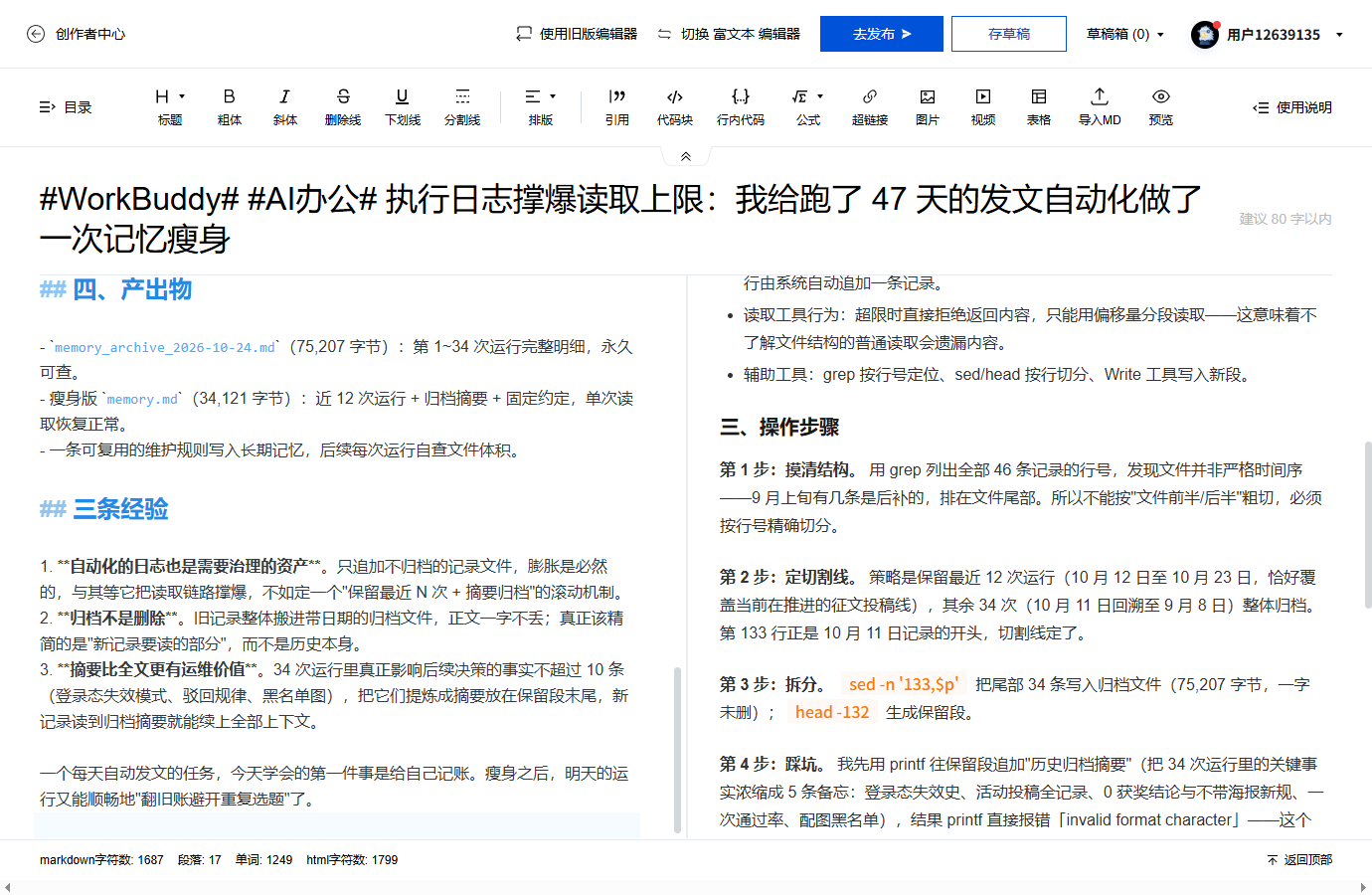
Task: Insert a 超链接 hyperlink
Action: tap(870, 106)
